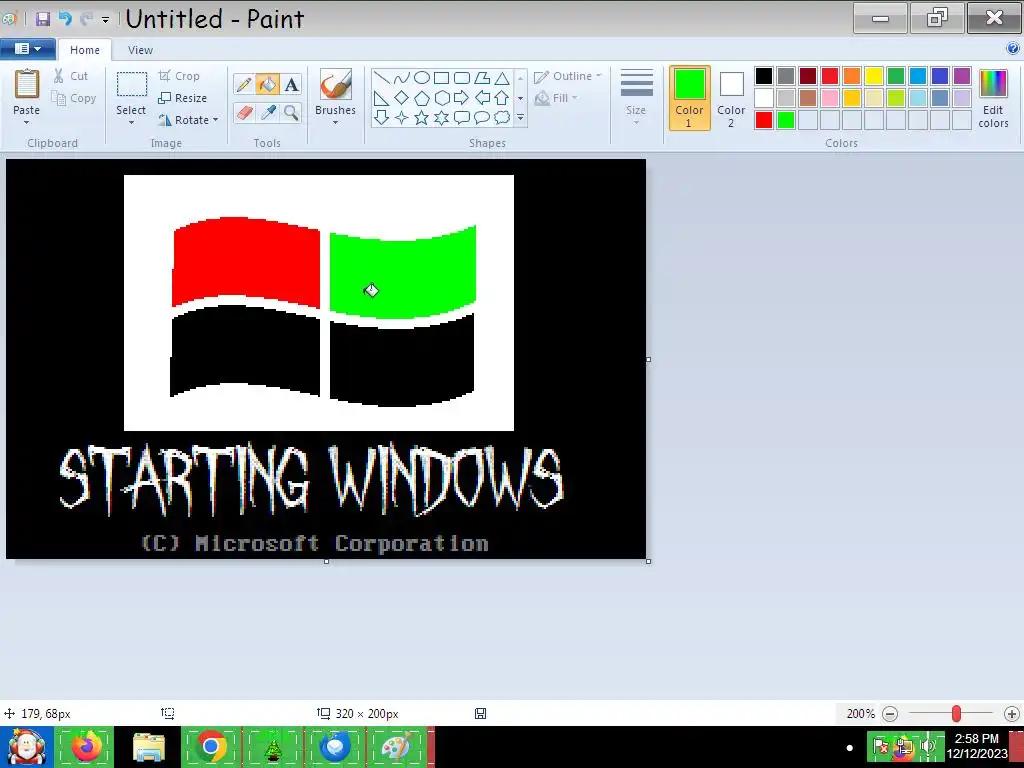Open File Explorer from the taskbar
This screenshot has height=768, width=1024.
coord(148,746)
